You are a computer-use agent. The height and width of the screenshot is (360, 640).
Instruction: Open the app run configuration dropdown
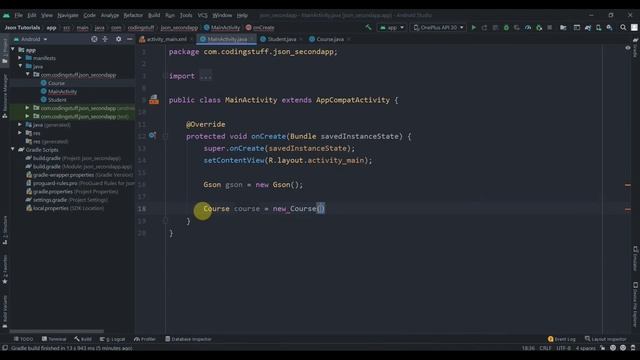tap(392, 27)
